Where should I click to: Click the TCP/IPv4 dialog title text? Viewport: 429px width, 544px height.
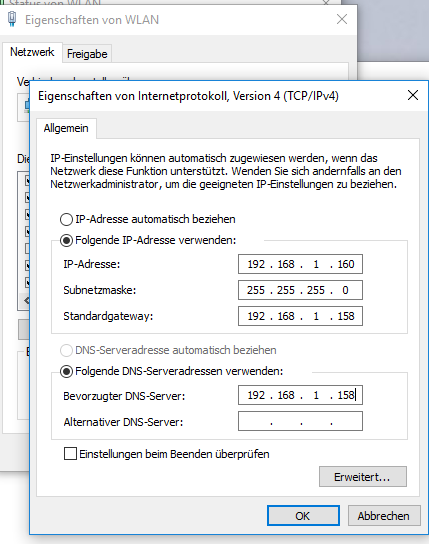pos(188,96)
